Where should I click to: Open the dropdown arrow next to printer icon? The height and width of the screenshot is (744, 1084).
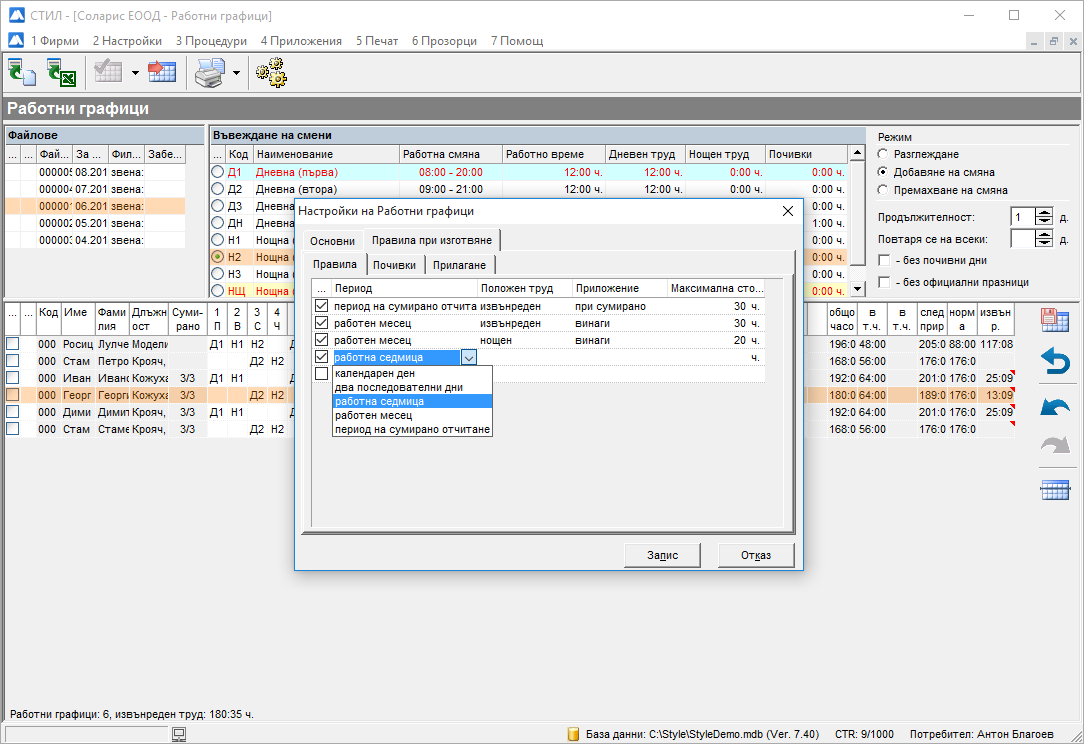click(236, 73)
